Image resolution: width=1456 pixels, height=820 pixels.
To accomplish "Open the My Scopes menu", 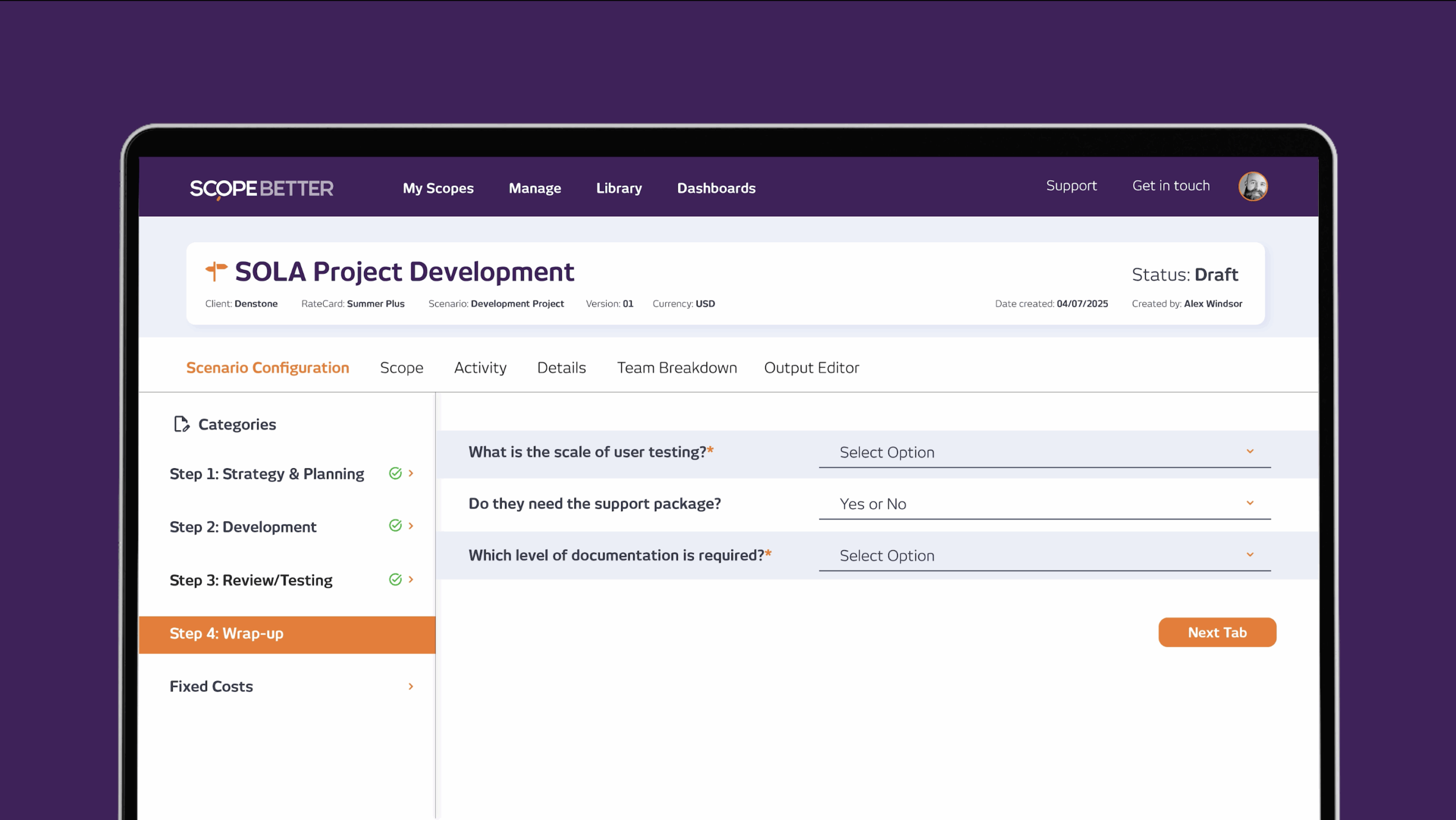I will [438, 188].
